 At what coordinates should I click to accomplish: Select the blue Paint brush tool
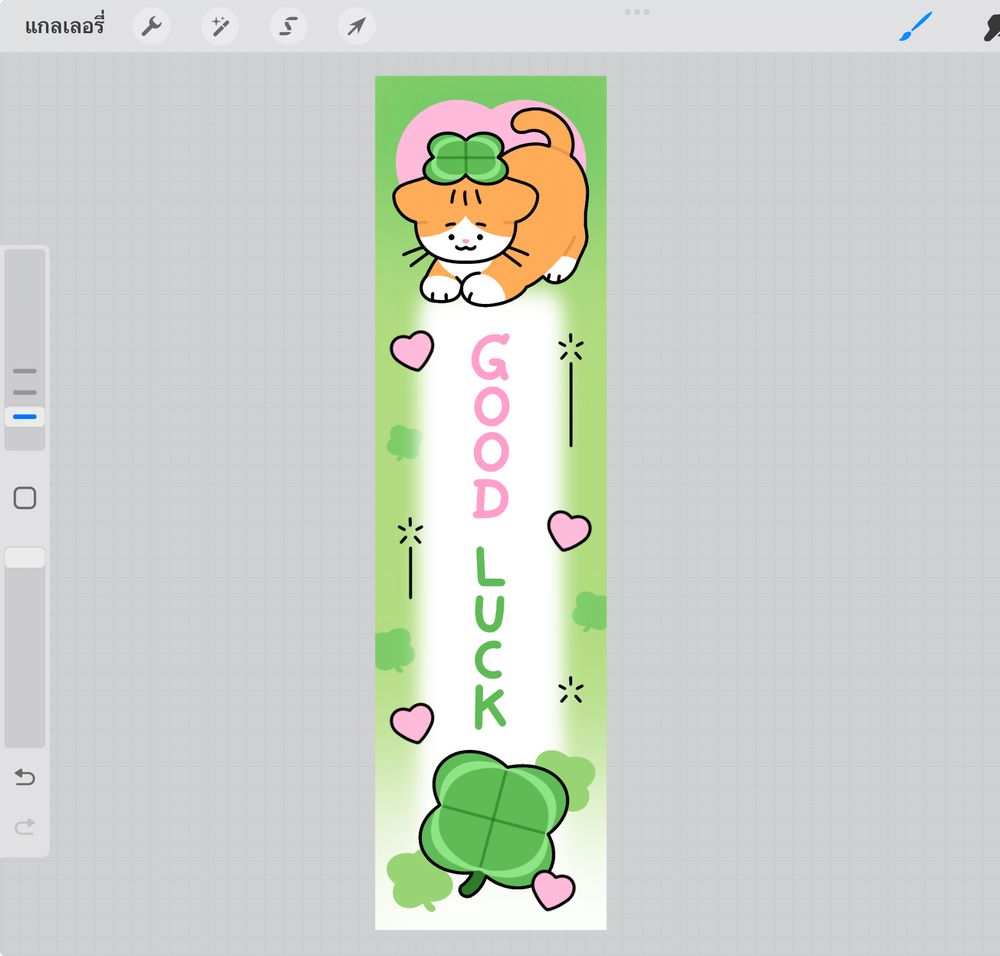coord(916,26)
